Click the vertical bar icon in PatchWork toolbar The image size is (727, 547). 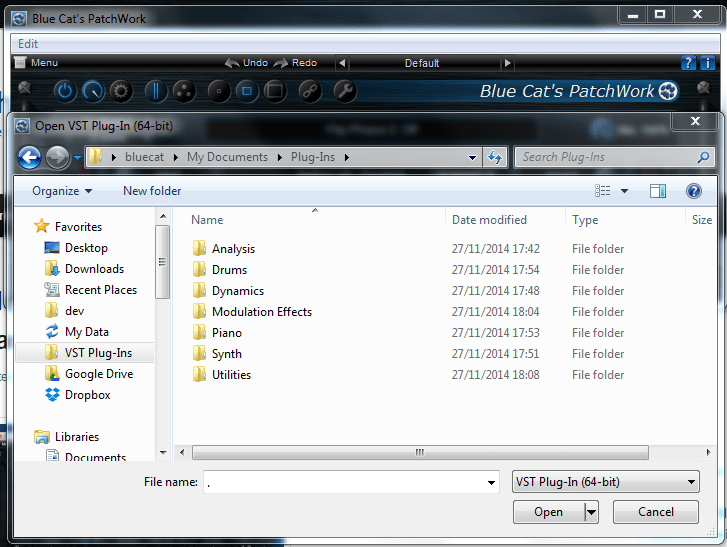(x=156, y=91)
